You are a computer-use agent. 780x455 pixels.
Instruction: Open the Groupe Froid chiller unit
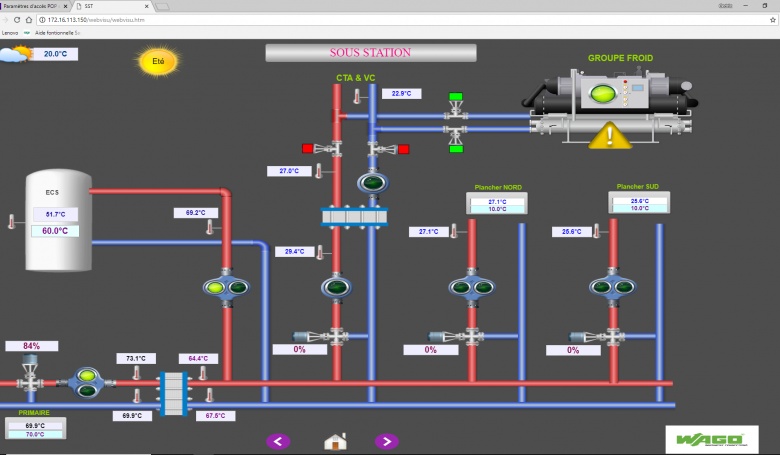610,106
